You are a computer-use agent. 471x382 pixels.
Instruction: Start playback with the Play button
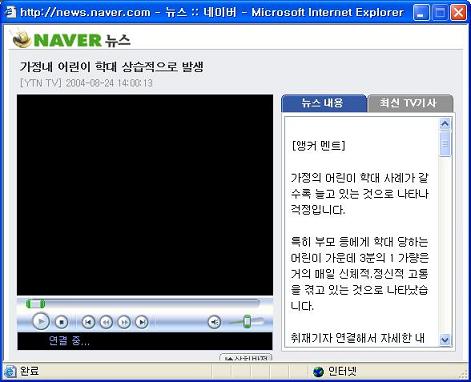pyautogui.click(x=41, y=322)
